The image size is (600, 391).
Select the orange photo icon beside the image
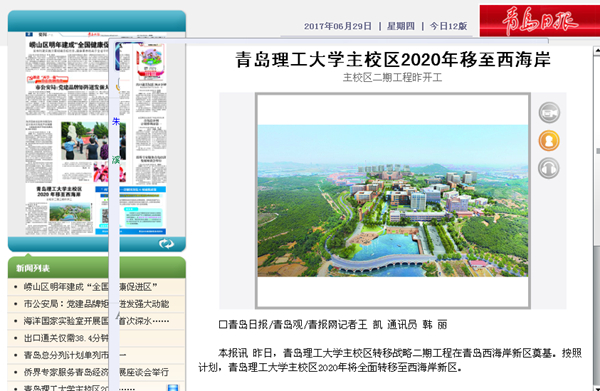(549, 140)
